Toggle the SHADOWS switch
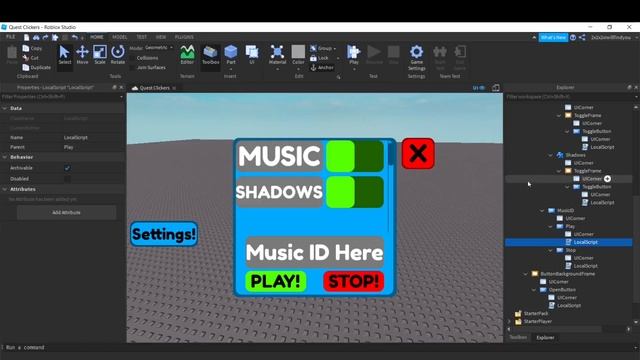 coord(355,192)
